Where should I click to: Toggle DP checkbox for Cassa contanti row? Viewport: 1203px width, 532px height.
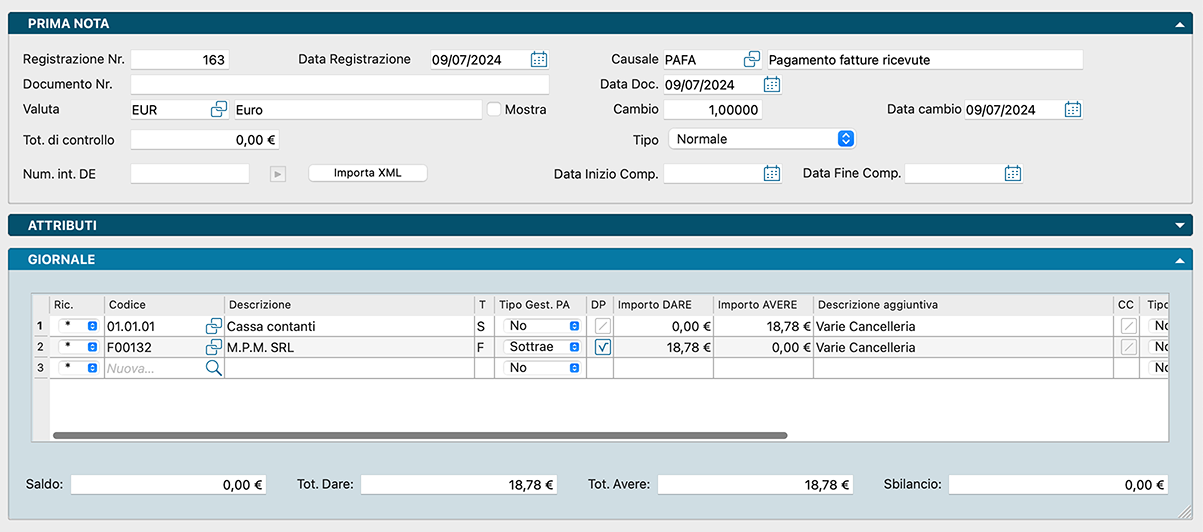(603, 326)
